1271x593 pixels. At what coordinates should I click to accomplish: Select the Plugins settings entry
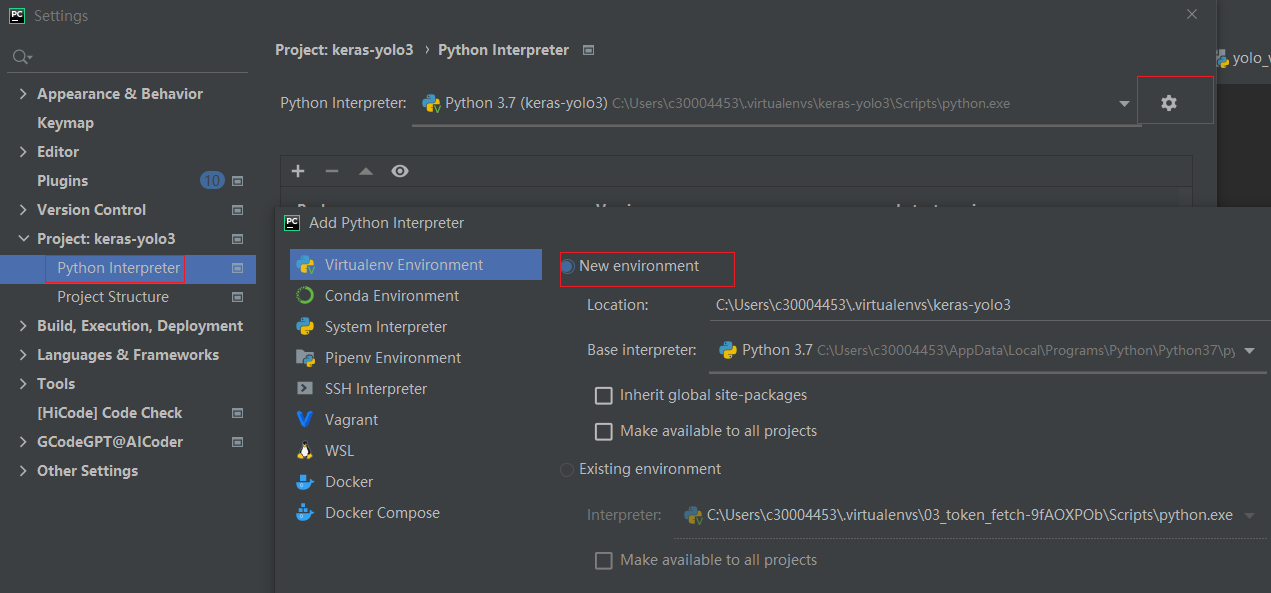pos(62,181)
